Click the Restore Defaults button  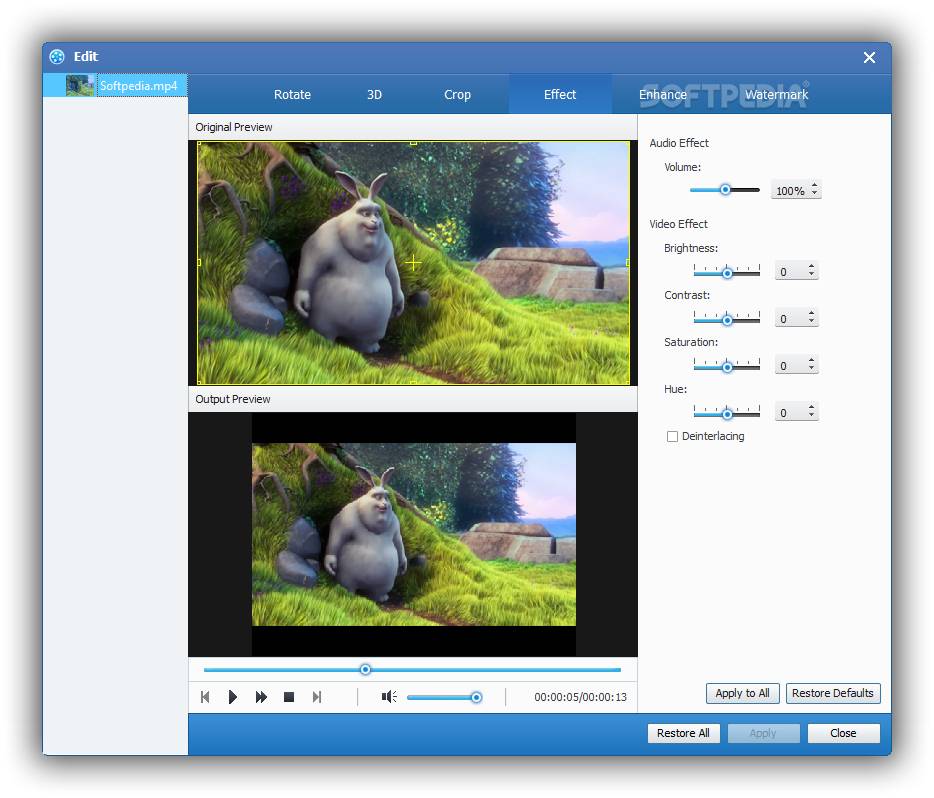(833, 693)
